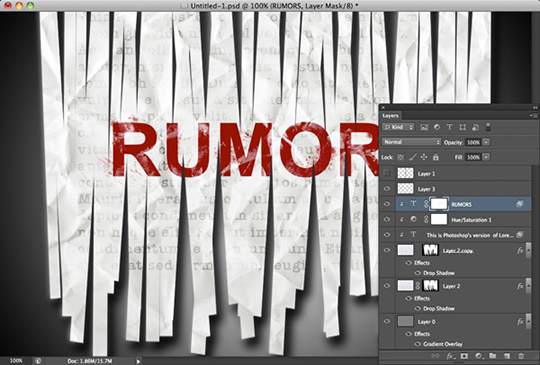
Task: Open the Normal blend mode dropdown
Action: coord(411,142)
